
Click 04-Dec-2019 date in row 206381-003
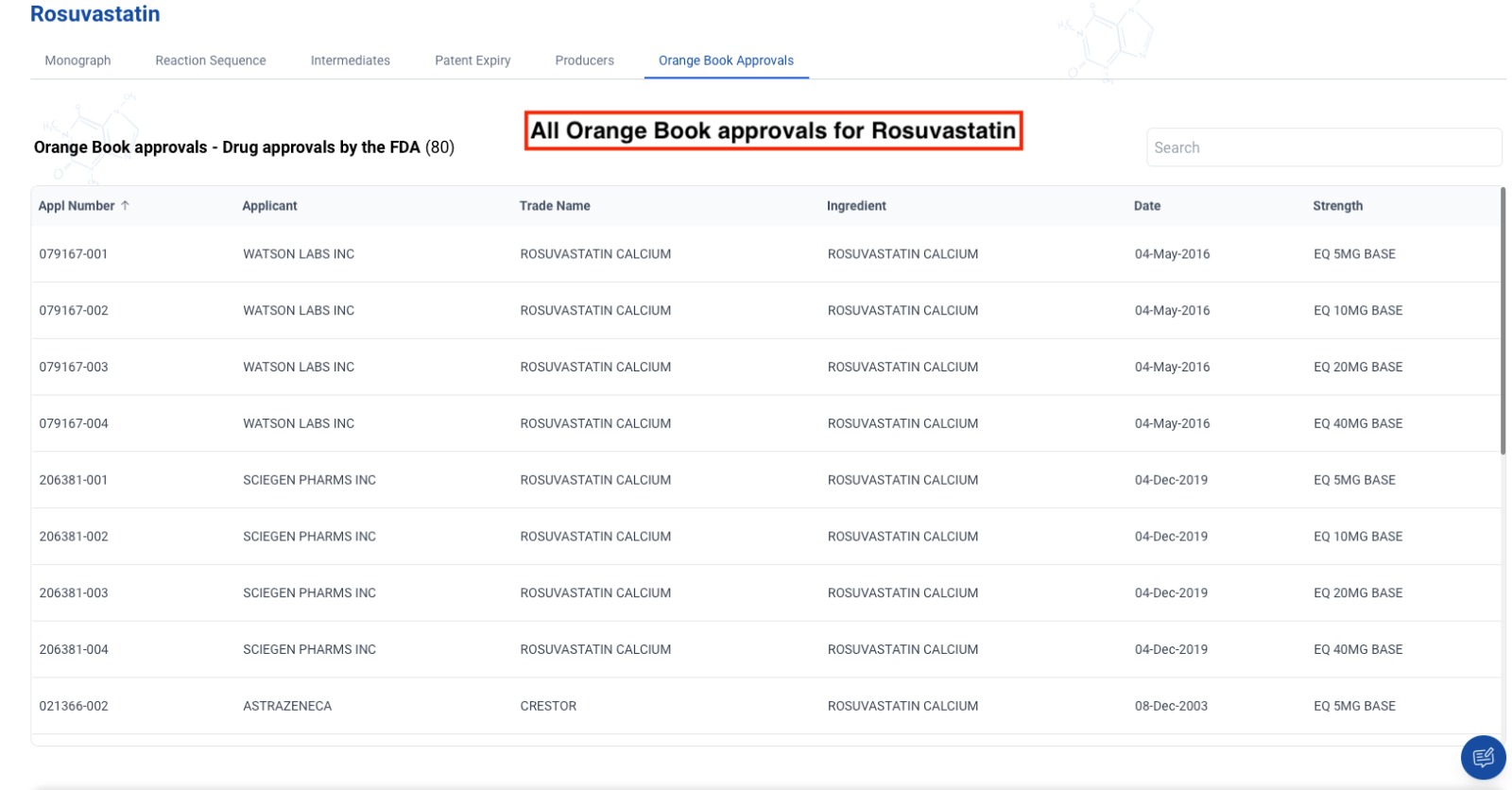click(x=1171, y=593)
